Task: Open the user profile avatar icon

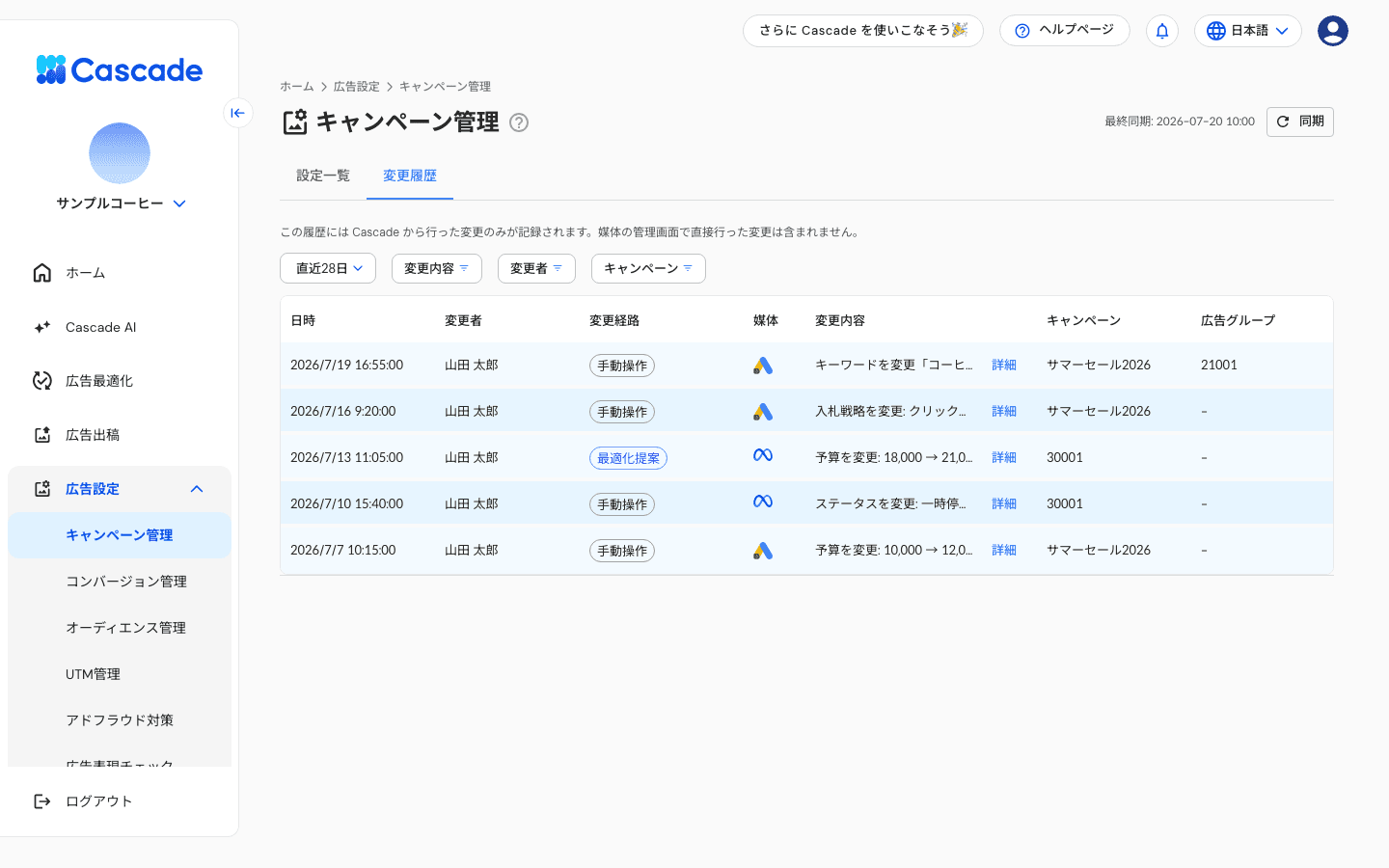Action: point(1333,31)
